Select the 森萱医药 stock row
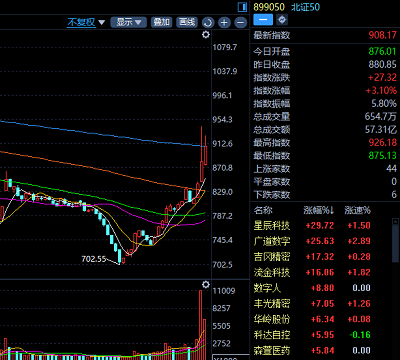400x360 pixels. [321, 351]
